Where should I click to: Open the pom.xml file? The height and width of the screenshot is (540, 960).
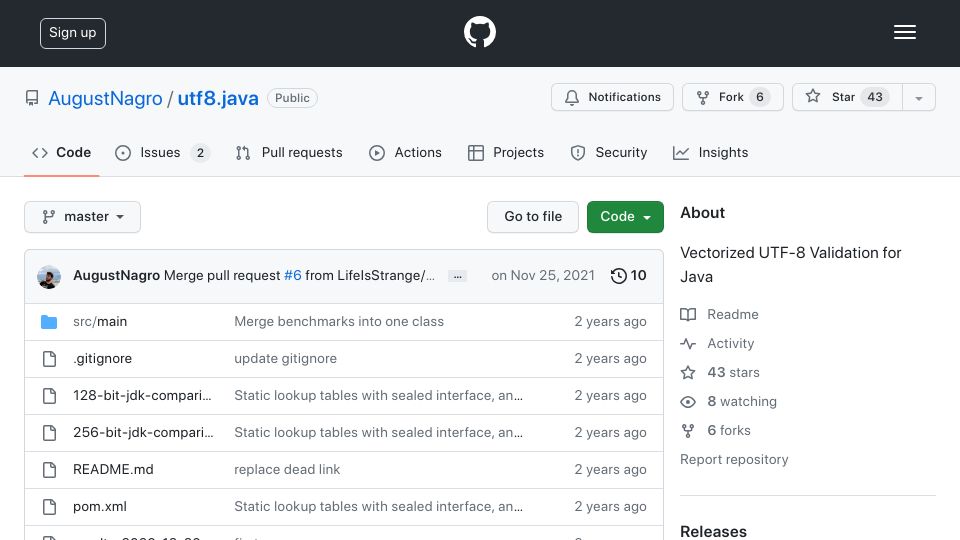pyautogui.click(x=100, y=506)
